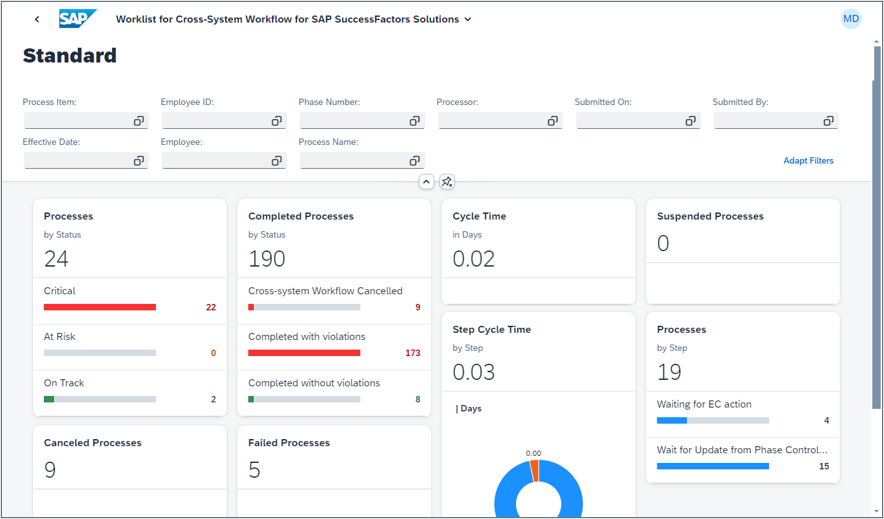Open value help for Employee ID field

(x=277, y=121)
